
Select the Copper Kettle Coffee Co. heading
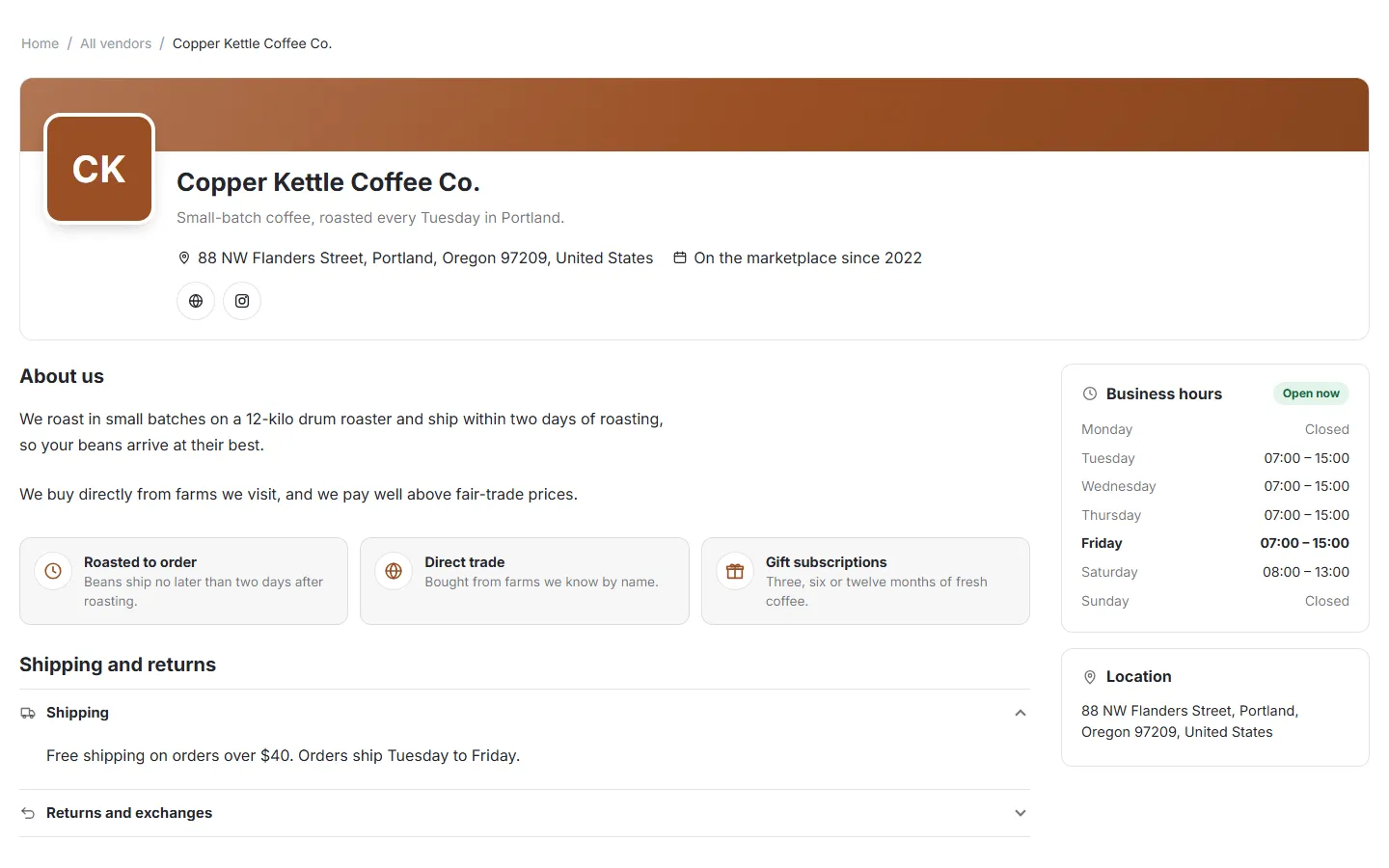328,182
